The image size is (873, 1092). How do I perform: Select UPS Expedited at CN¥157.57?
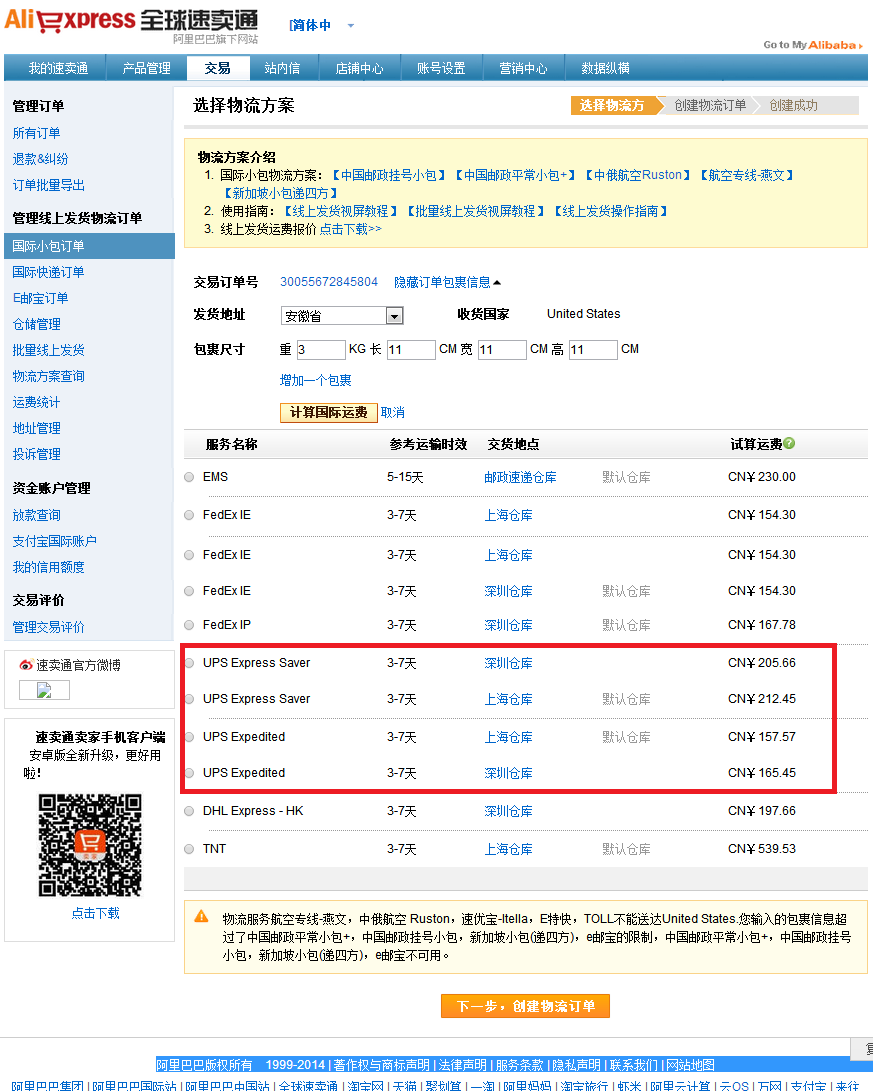point(189,737)
